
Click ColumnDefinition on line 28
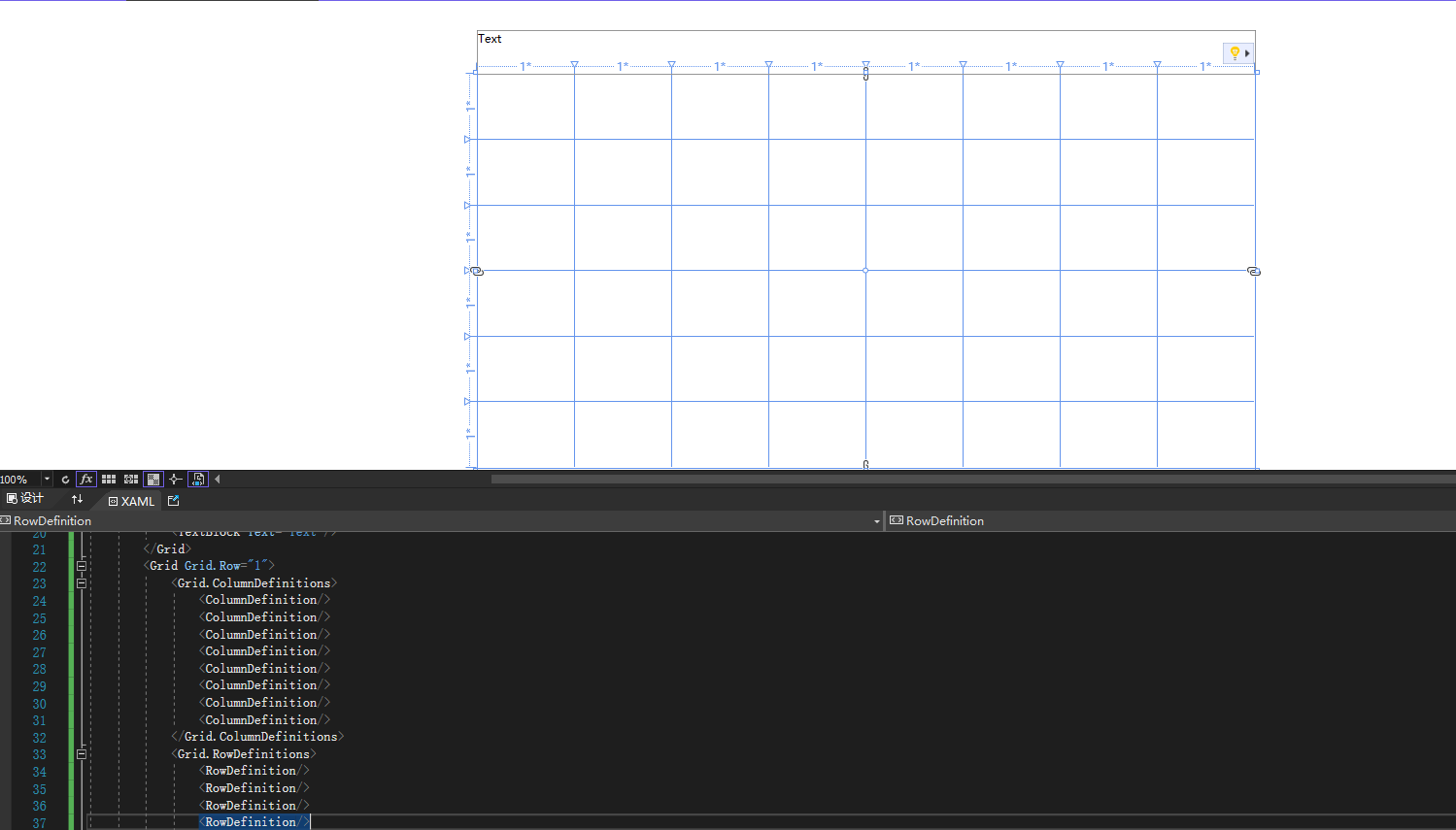click(x=264, y=669)
